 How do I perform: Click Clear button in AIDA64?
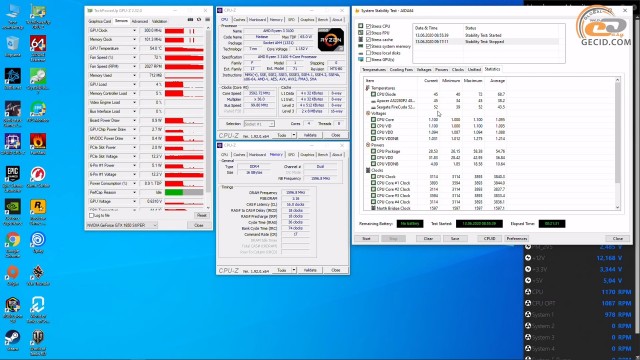click(x=428, y=238)
